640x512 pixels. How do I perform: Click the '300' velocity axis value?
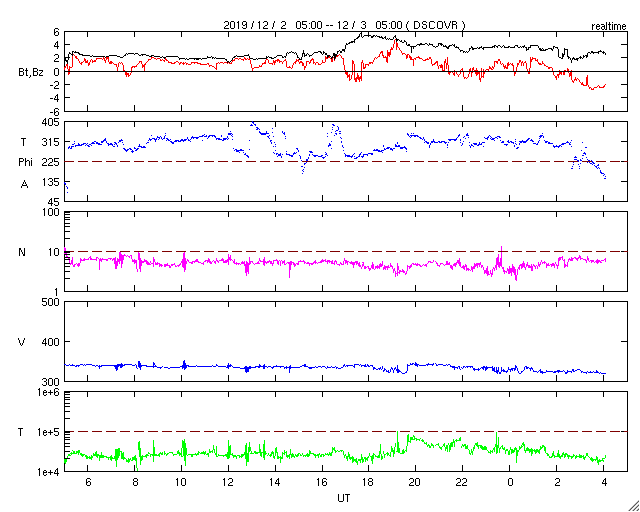click(x=51, y=382)
